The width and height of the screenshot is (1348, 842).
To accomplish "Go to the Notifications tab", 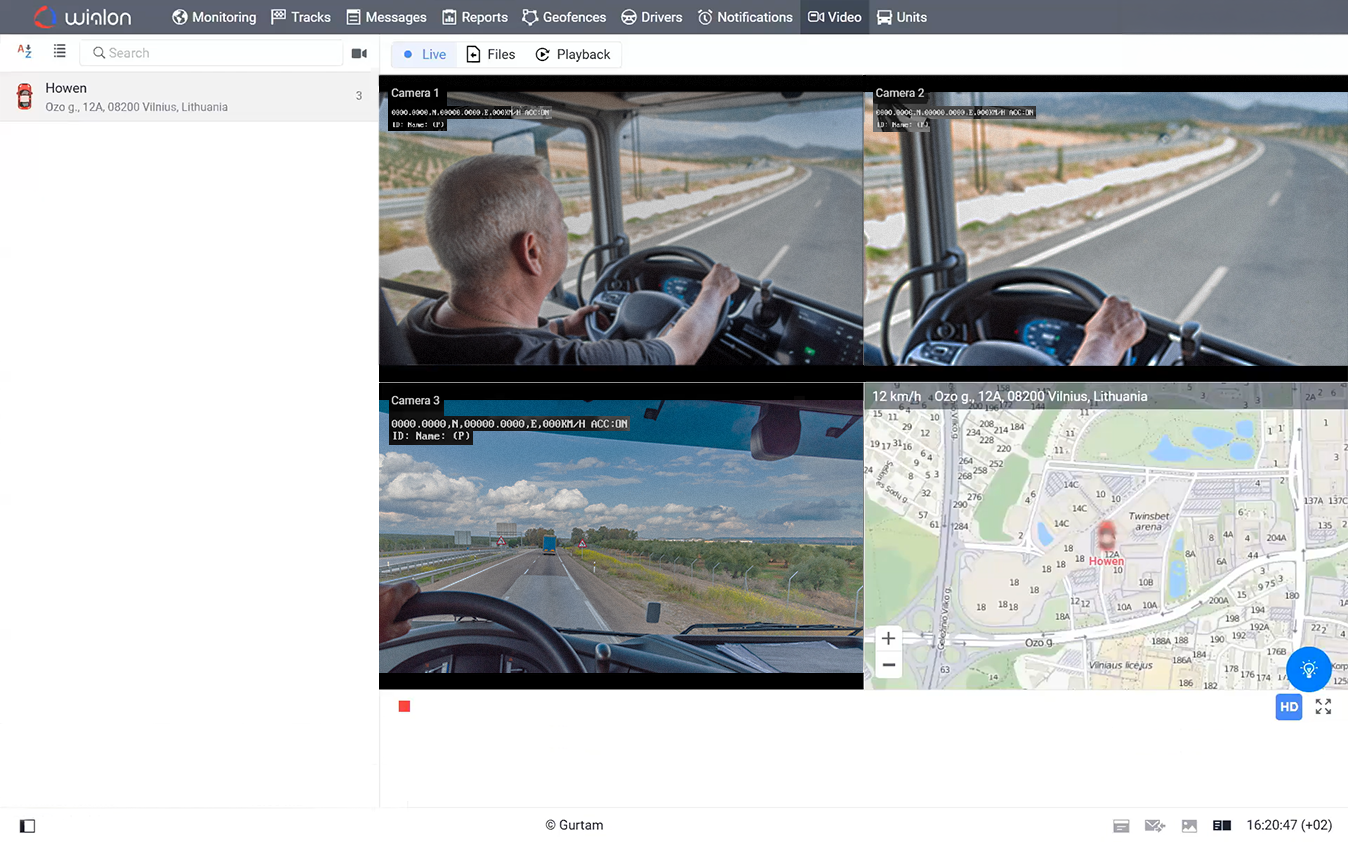I will coord(745,17).
